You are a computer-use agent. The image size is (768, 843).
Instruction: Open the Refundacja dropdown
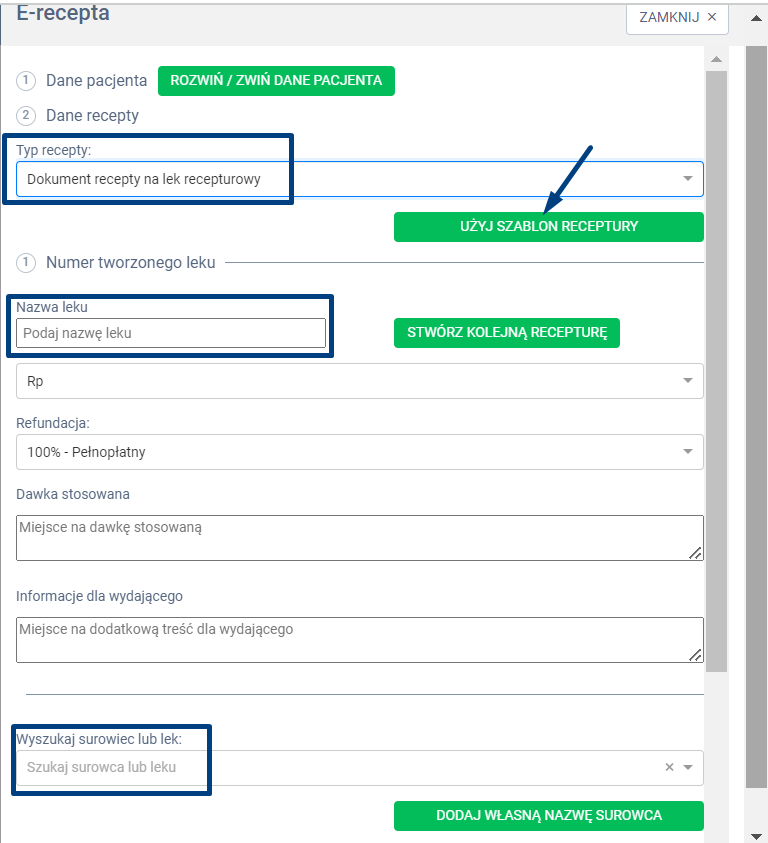point(687,452)
